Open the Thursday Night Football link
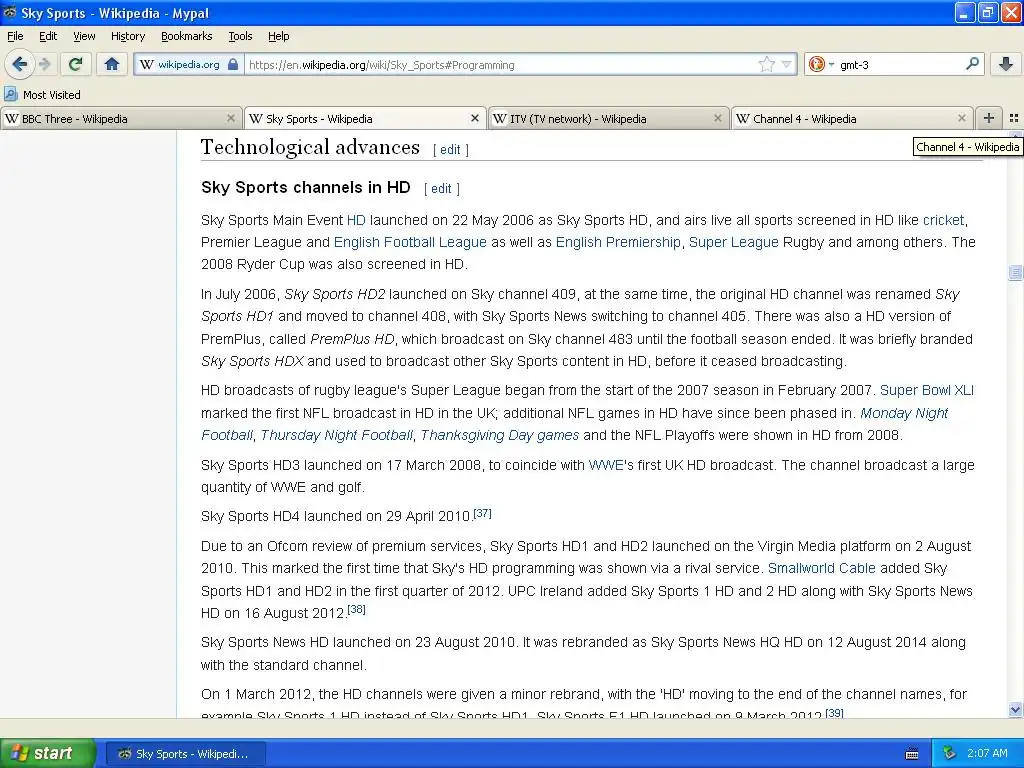The height and width of the screenshot is (768, 1024). click(x=336, y=435)
